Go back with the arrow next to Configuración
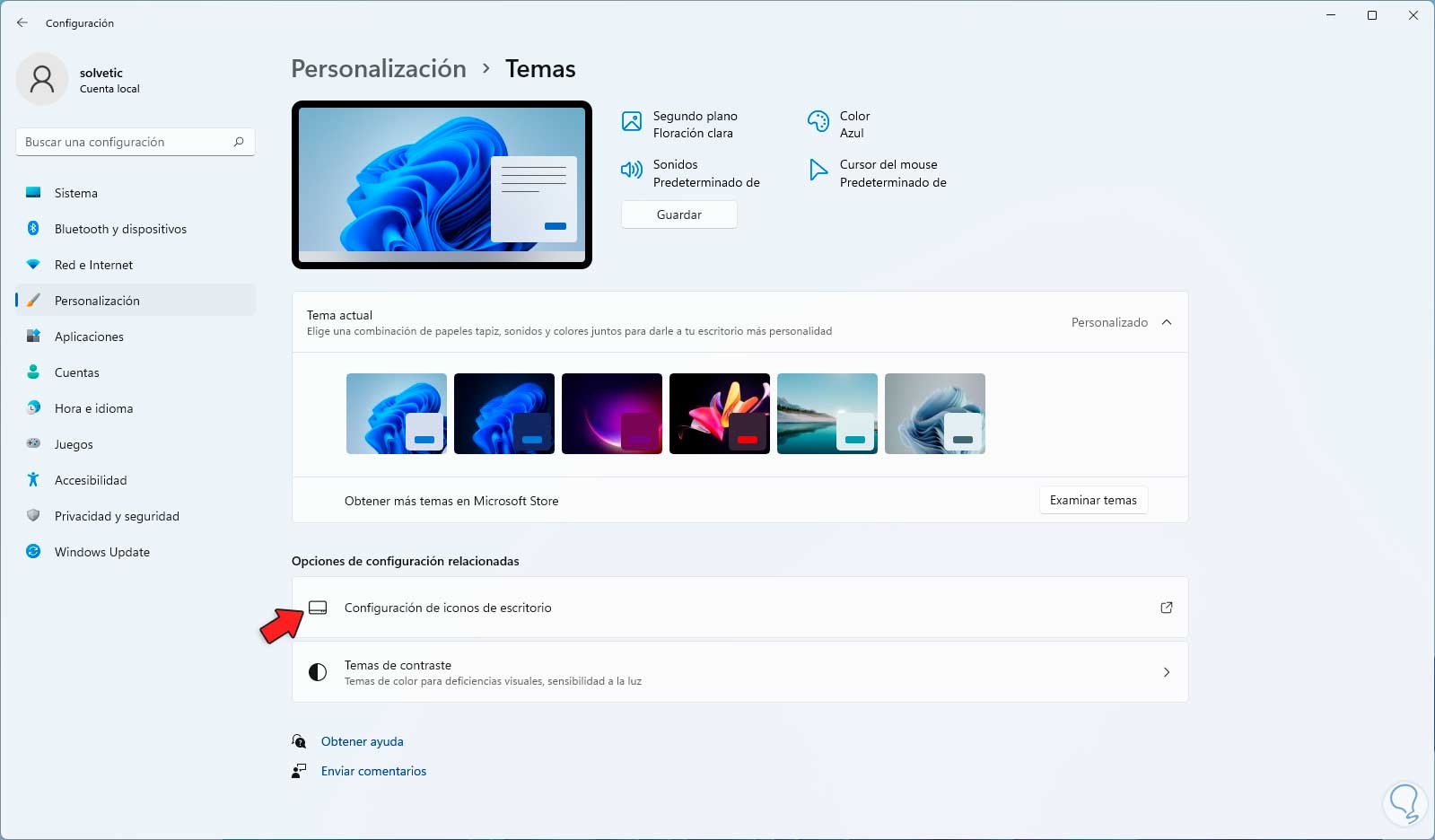The image size is (1435, 840). [x=22, y=22]
